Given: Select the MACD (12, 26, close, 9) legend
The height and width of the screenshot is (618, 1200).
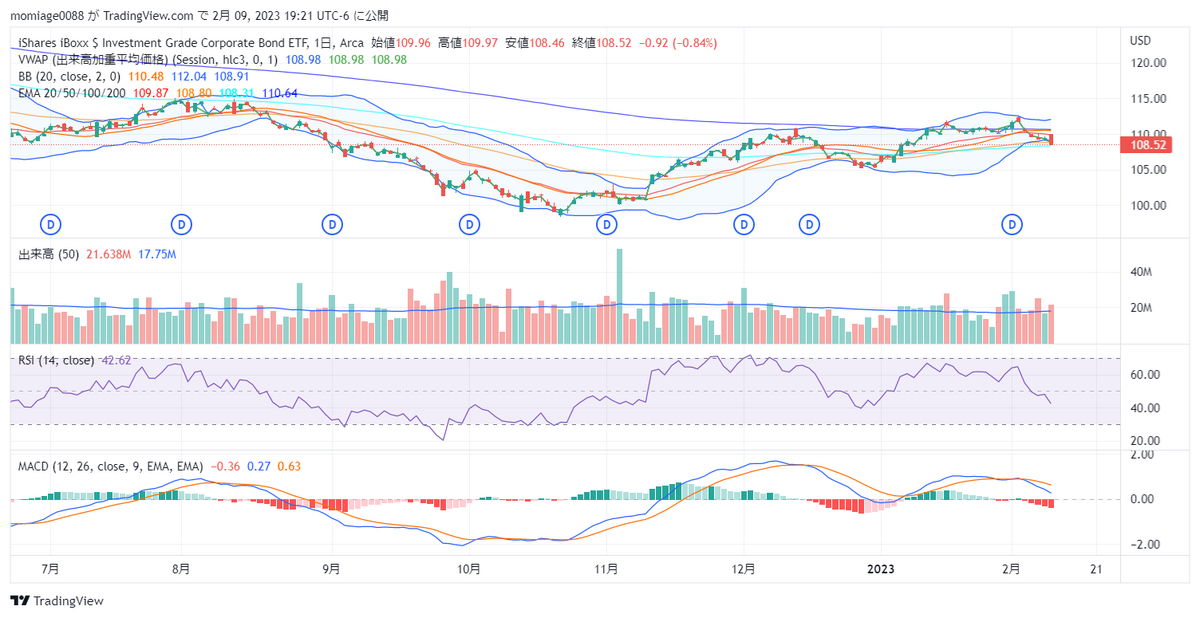Looking at the screenshot, I should (111, 466).
